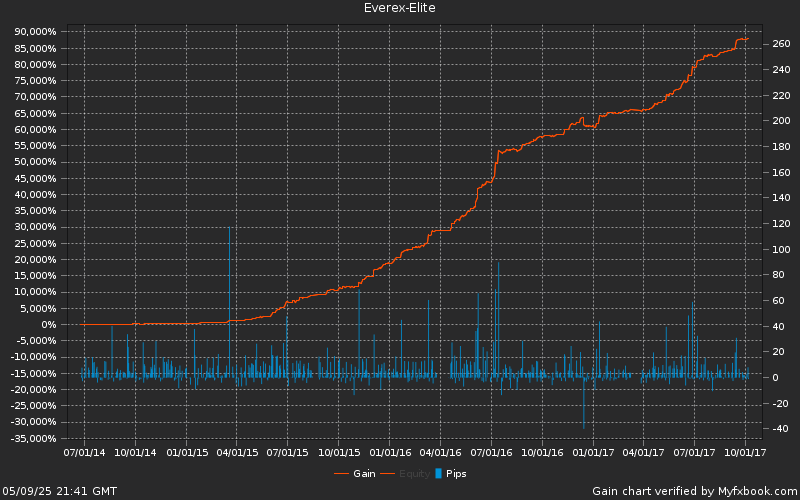Click the large negative pips bar before 01/01/17
The height and width of the screenshot is (500, 800).
pyautogui.click(x=584, y=403)
